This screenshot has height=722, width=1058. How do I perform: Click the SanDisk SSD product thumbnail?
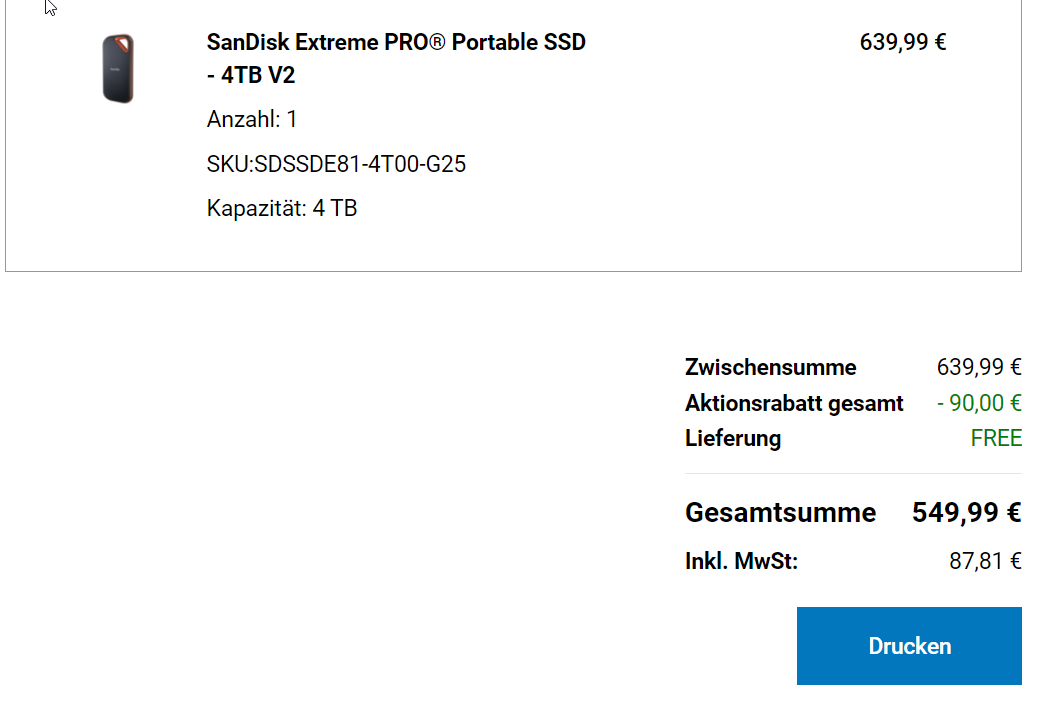[x=118, y=68]
